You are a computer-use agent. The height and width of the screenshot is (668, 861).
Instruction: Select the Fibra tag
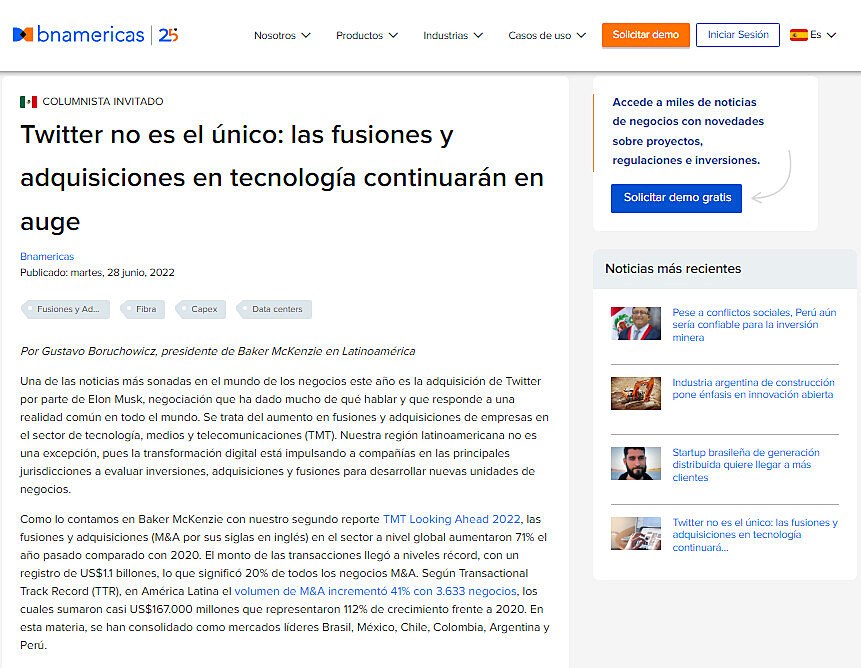coord(143,309)
